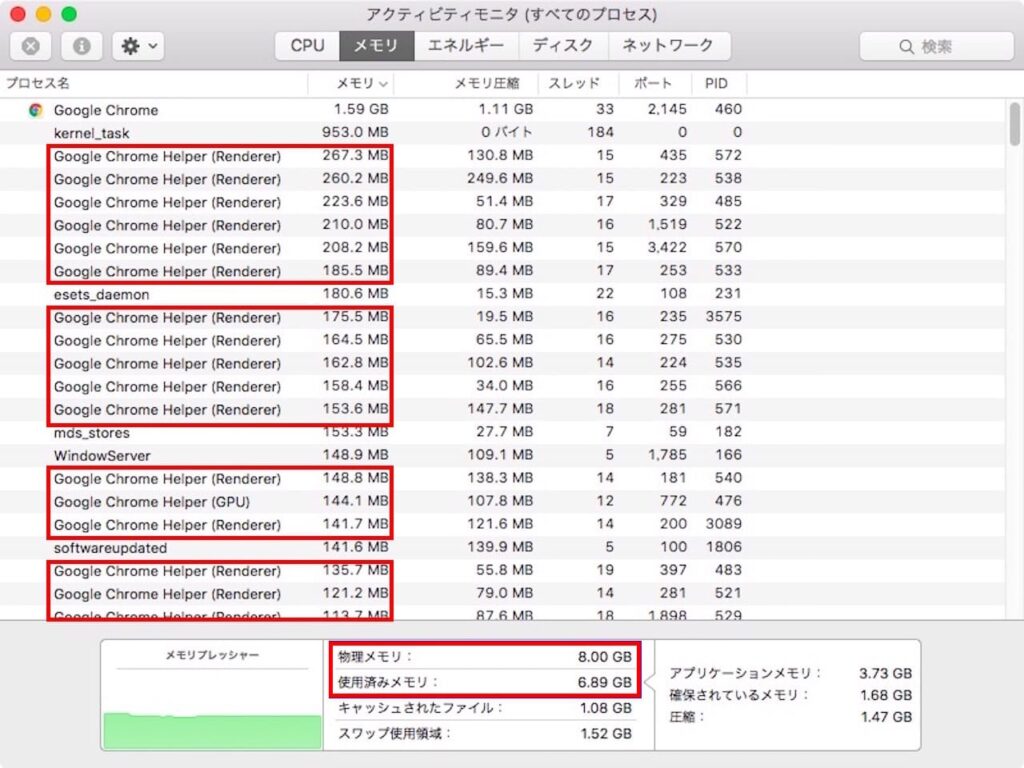The width and height of the screenshot is (1024, 768).
Task: Click スワップ使用領域 1.52 GB entry
Action: click(x=485, y=733)
